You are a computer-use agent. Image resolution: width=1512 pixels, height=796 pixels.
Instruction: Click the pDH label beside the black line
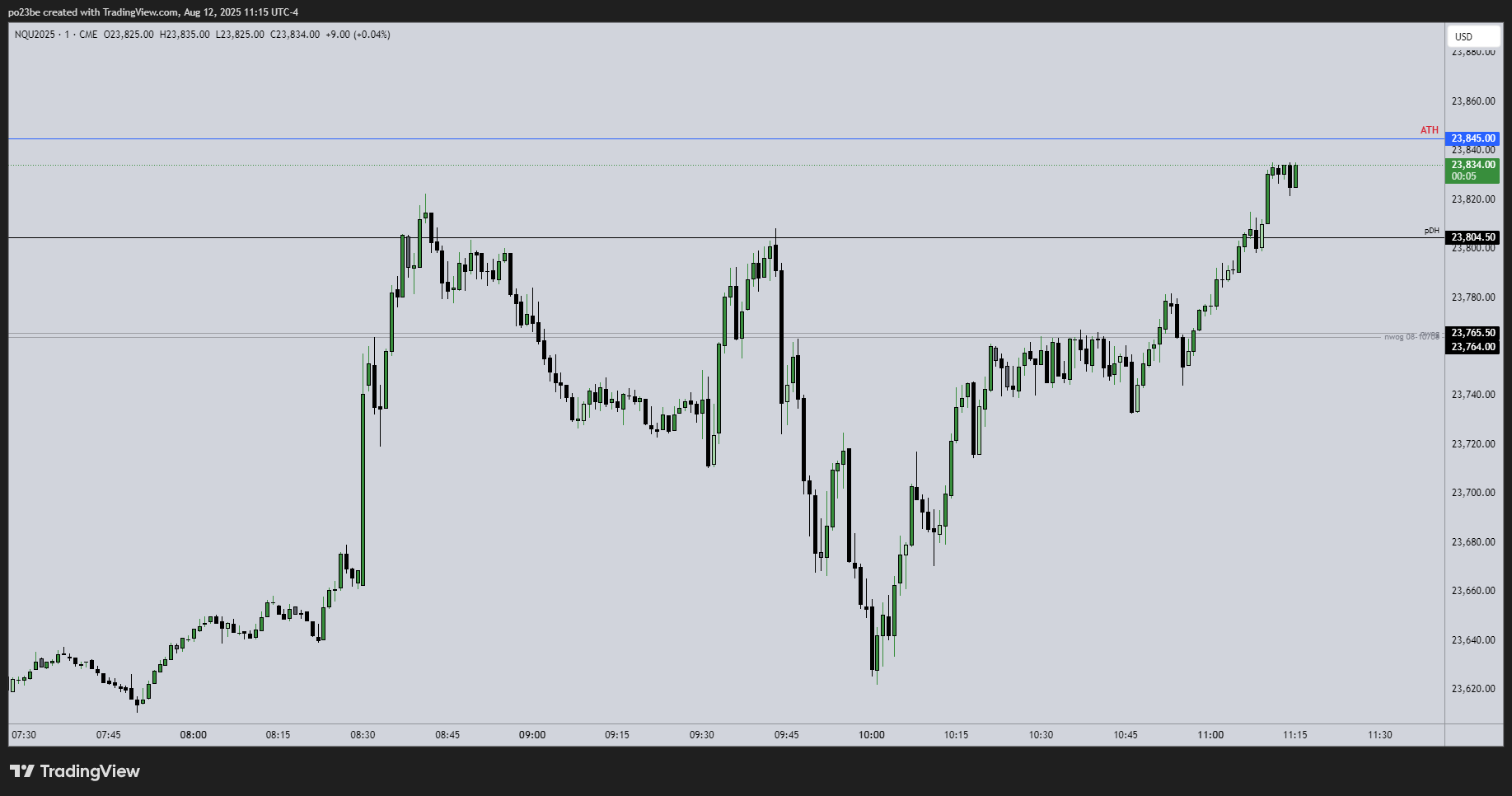(1431, 231)
